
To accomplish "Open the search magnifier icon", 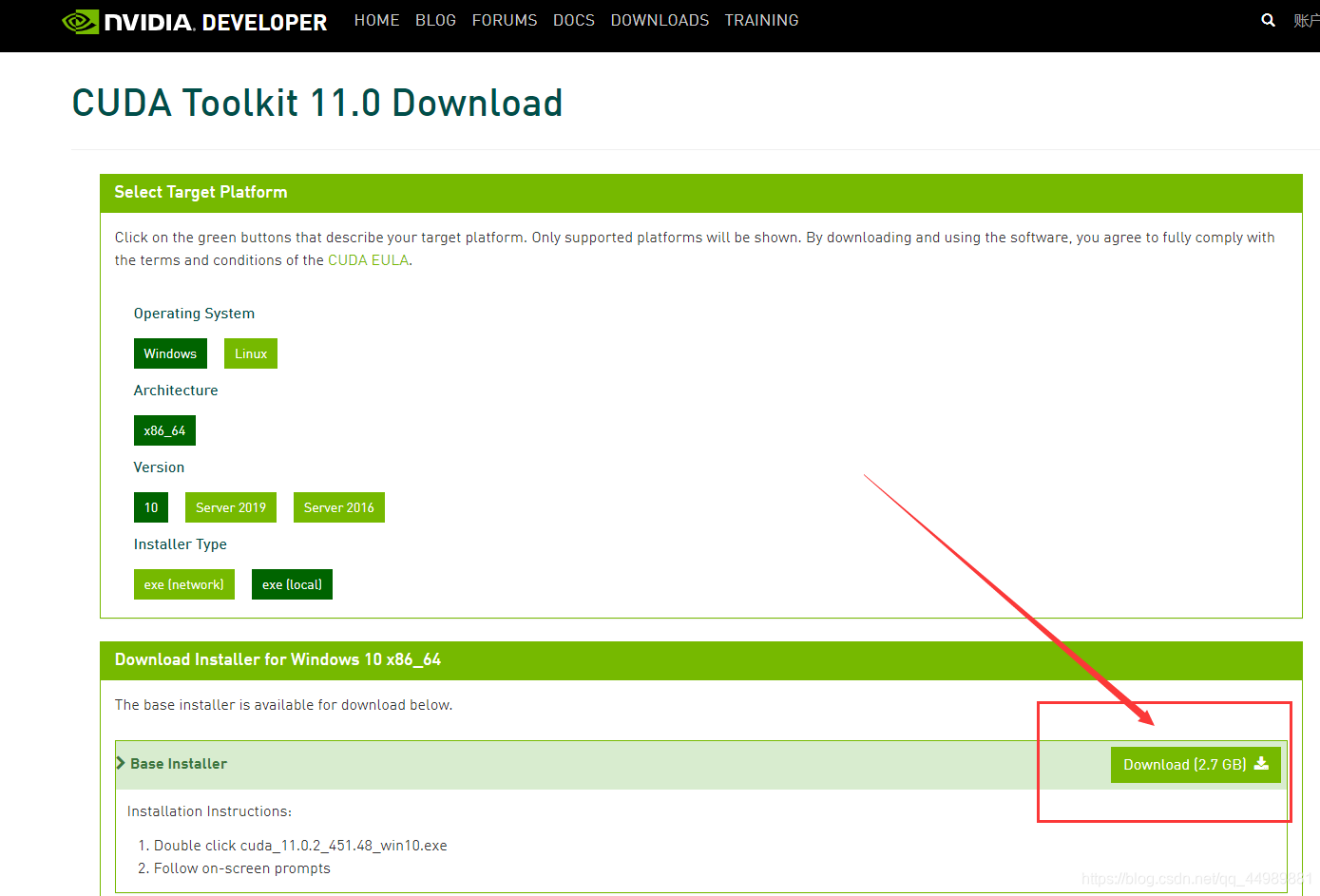I will pyautogui.click(x=1268, y=20).
